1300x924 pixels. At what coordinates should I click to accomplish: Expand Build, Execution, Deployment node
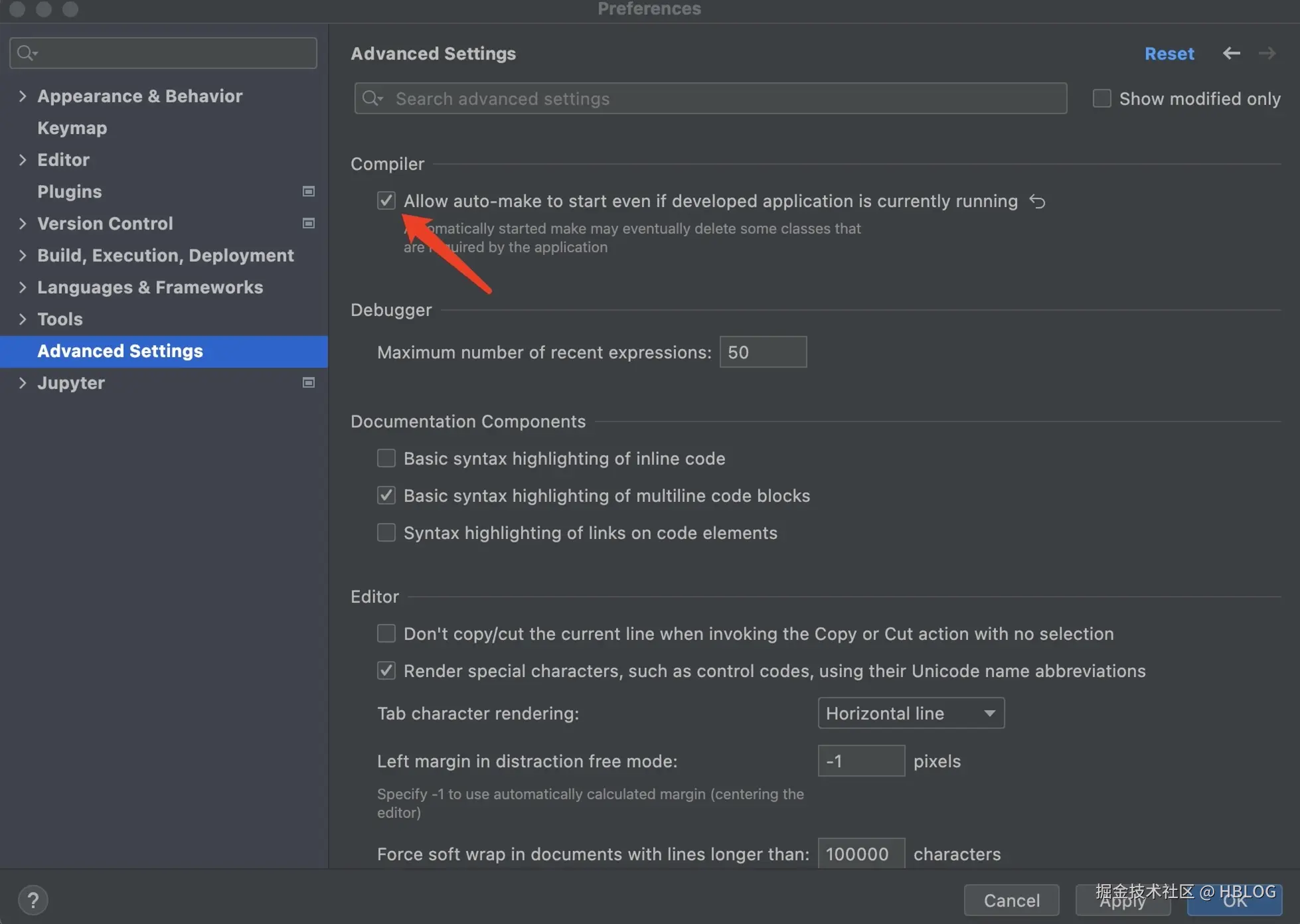pos(23,256)
